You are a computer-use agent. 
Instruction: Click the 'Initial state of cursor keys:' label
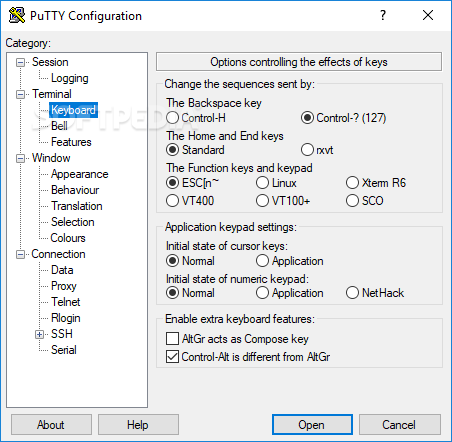227,246
